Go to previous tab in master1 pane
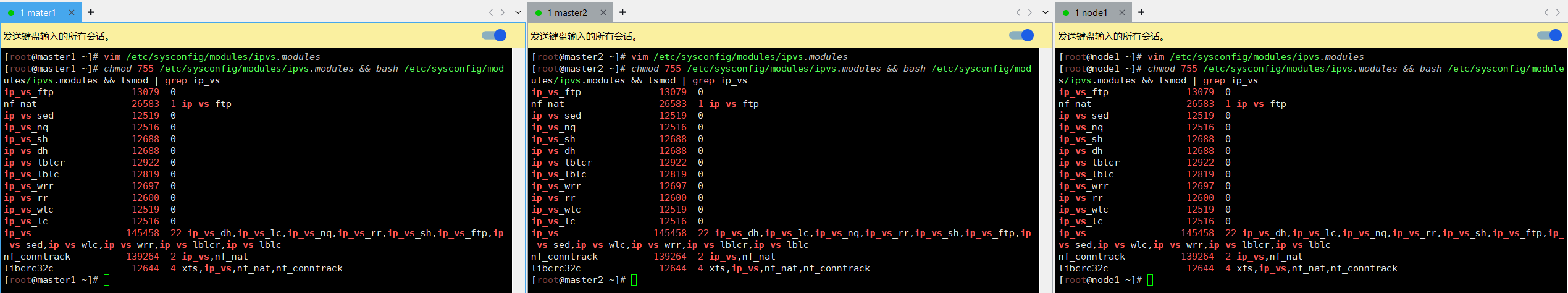This screenshot has height=293, width=1568. (491, 12)
